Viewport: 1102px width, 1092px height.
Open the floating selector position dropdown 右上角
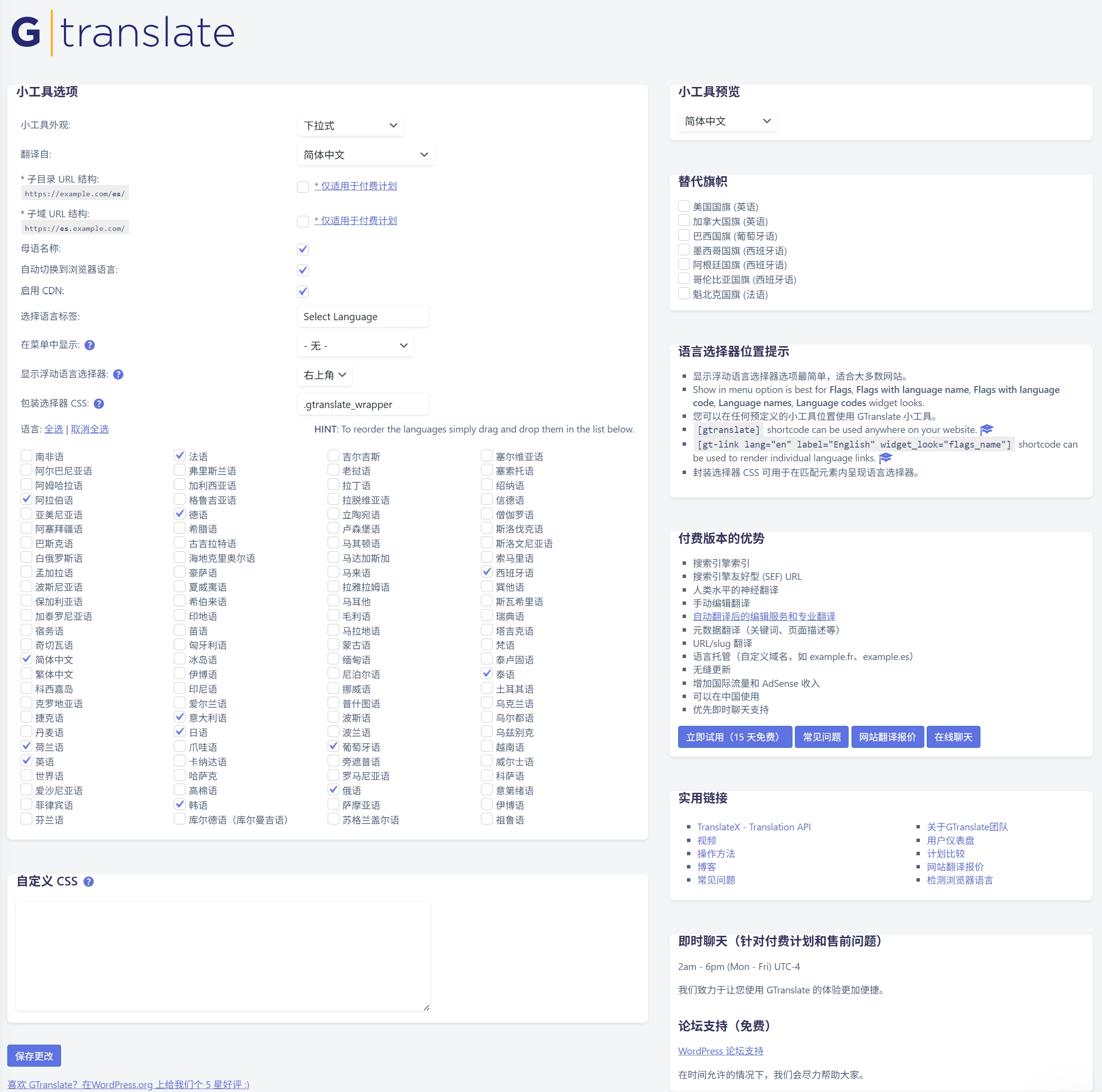[x=325, y=374]
